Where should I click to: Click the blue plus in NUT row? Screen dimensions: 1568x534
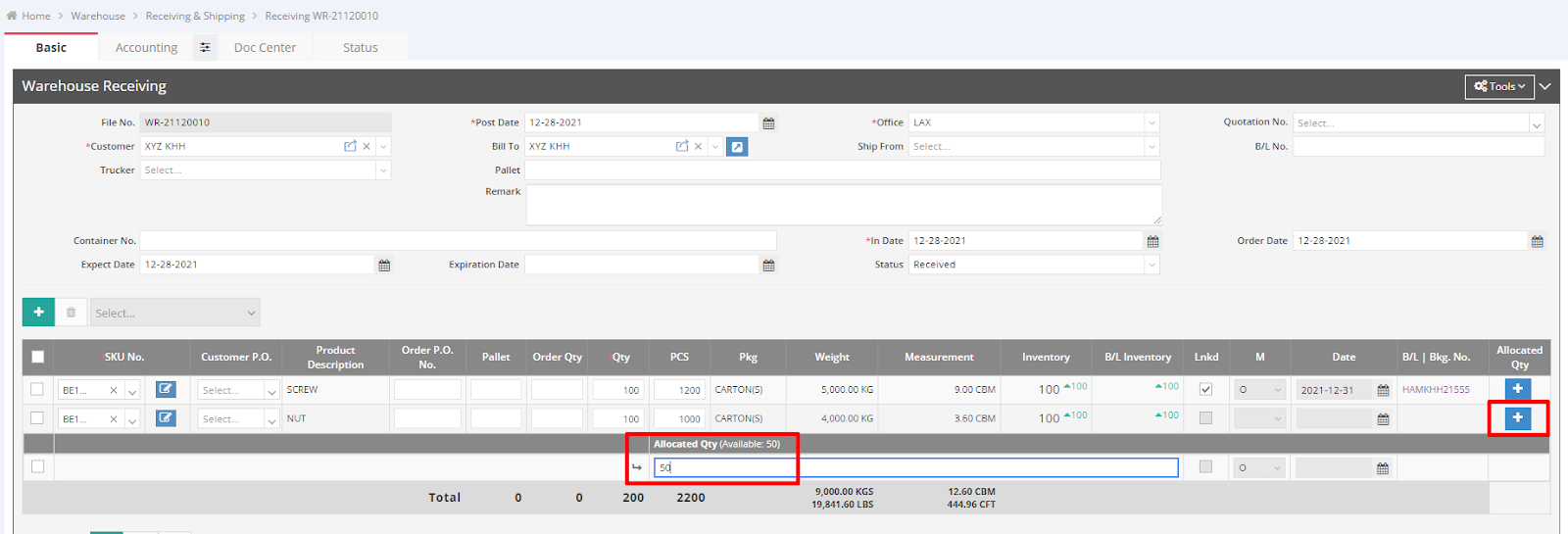coord(1517,418)
